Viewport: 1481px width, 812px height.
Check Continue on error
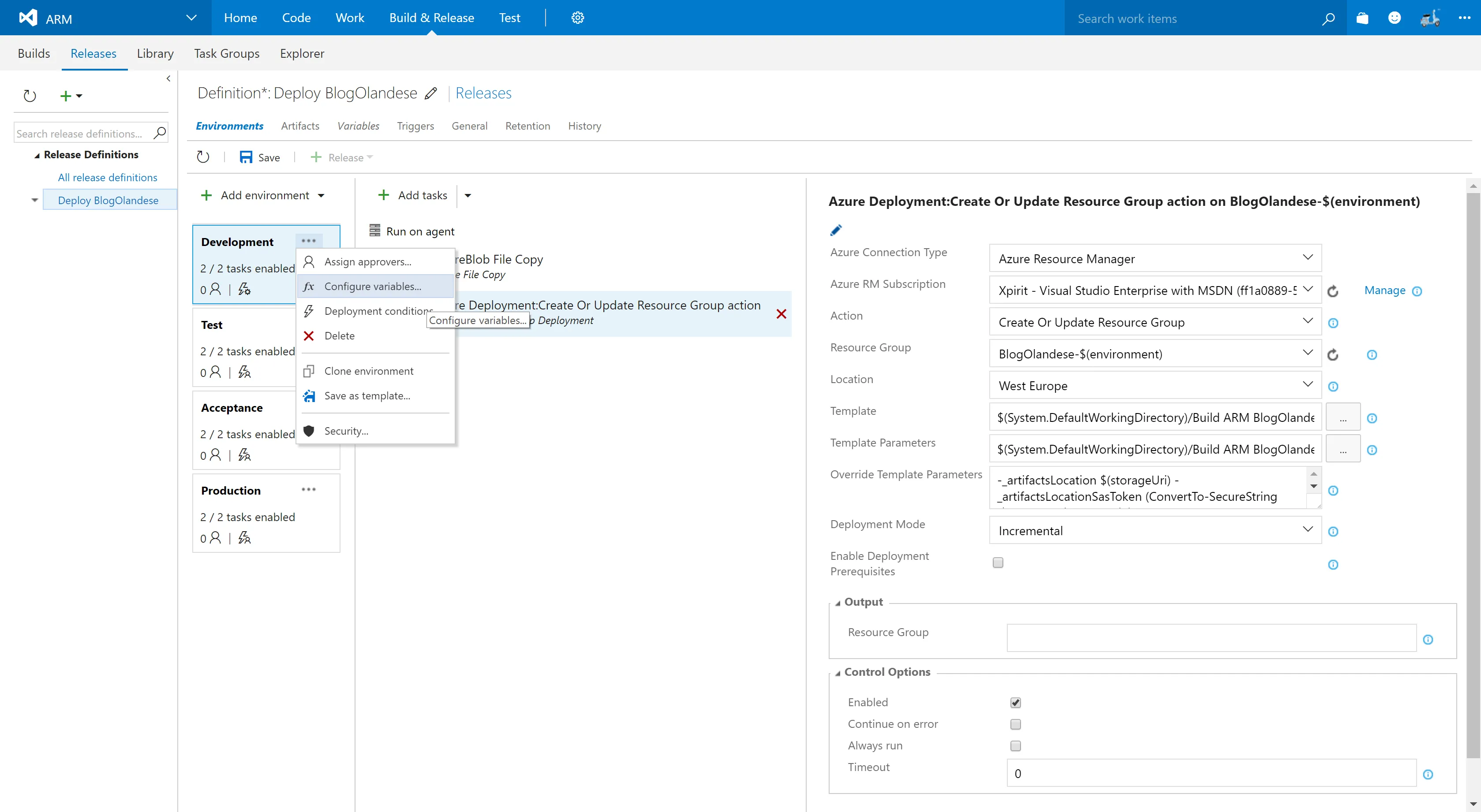(x=1016, y=724)
